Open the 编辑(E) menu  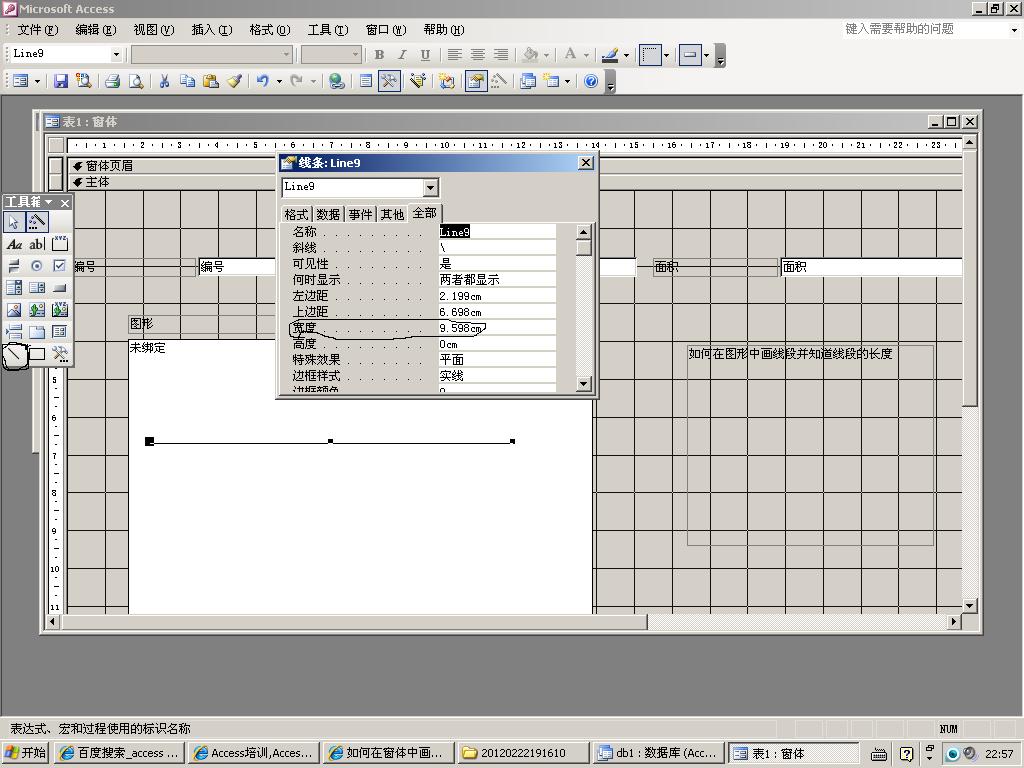pos(95,30)
